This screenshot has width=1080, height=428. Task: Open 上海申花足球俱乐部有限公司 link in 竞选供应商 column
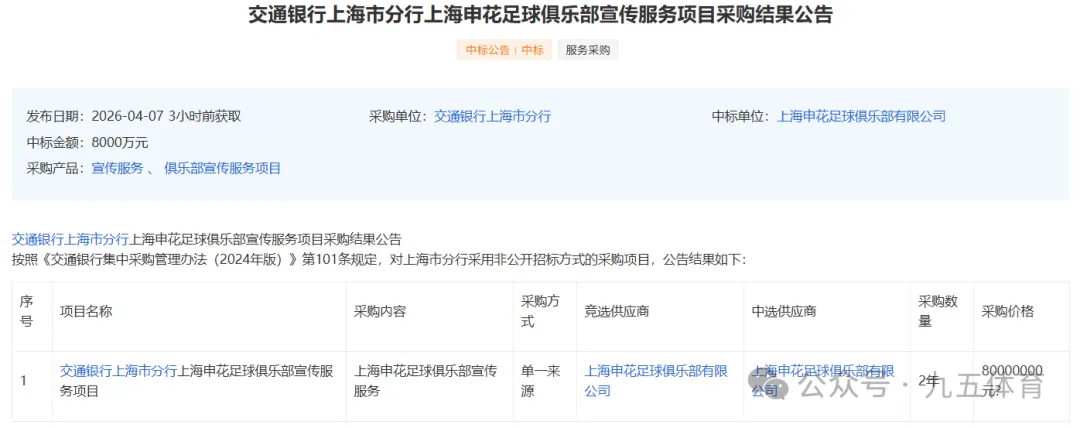pos(656,381)
